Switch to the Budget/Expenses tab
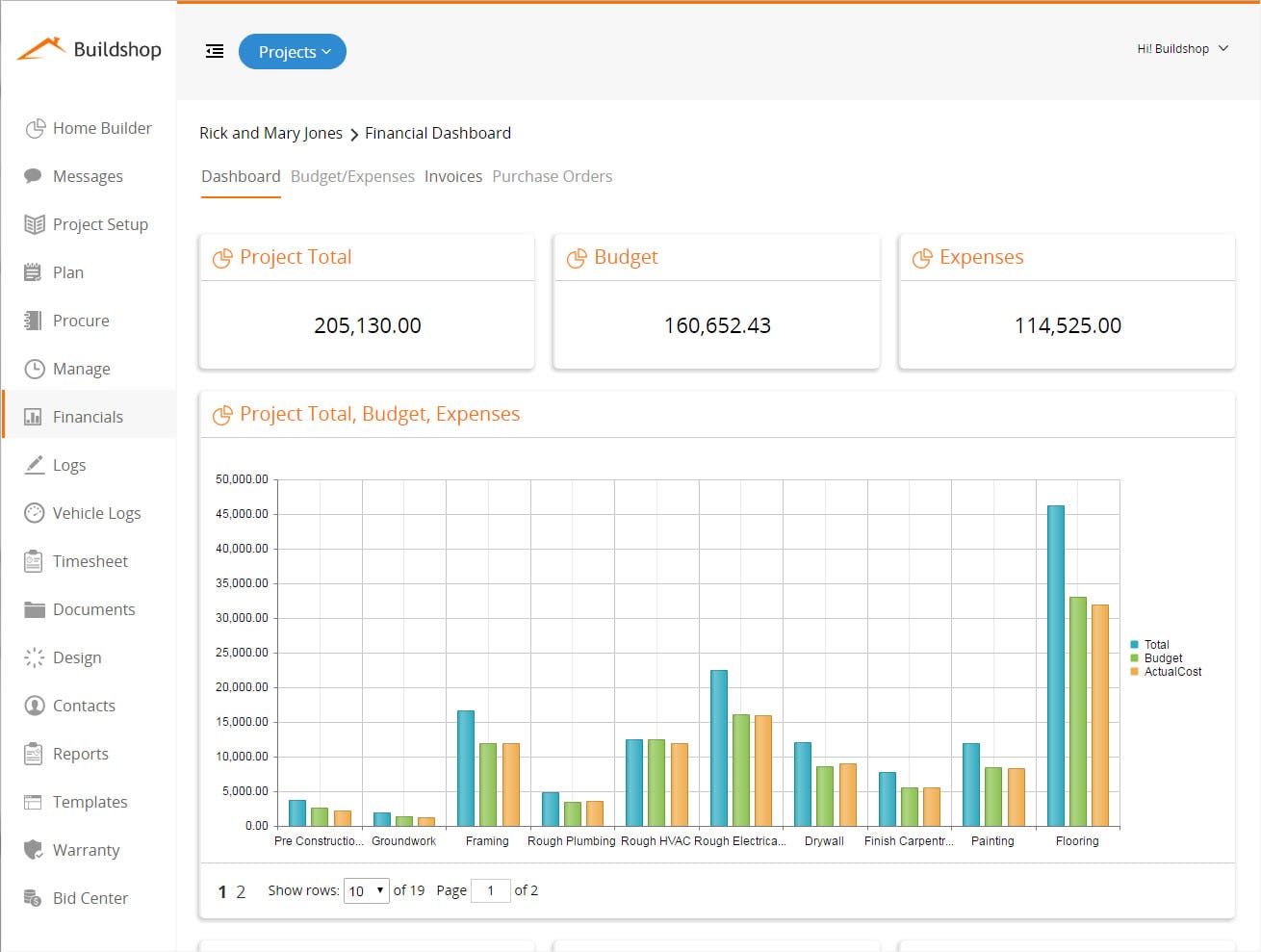Screen dimensions: 1261x952 352,176
